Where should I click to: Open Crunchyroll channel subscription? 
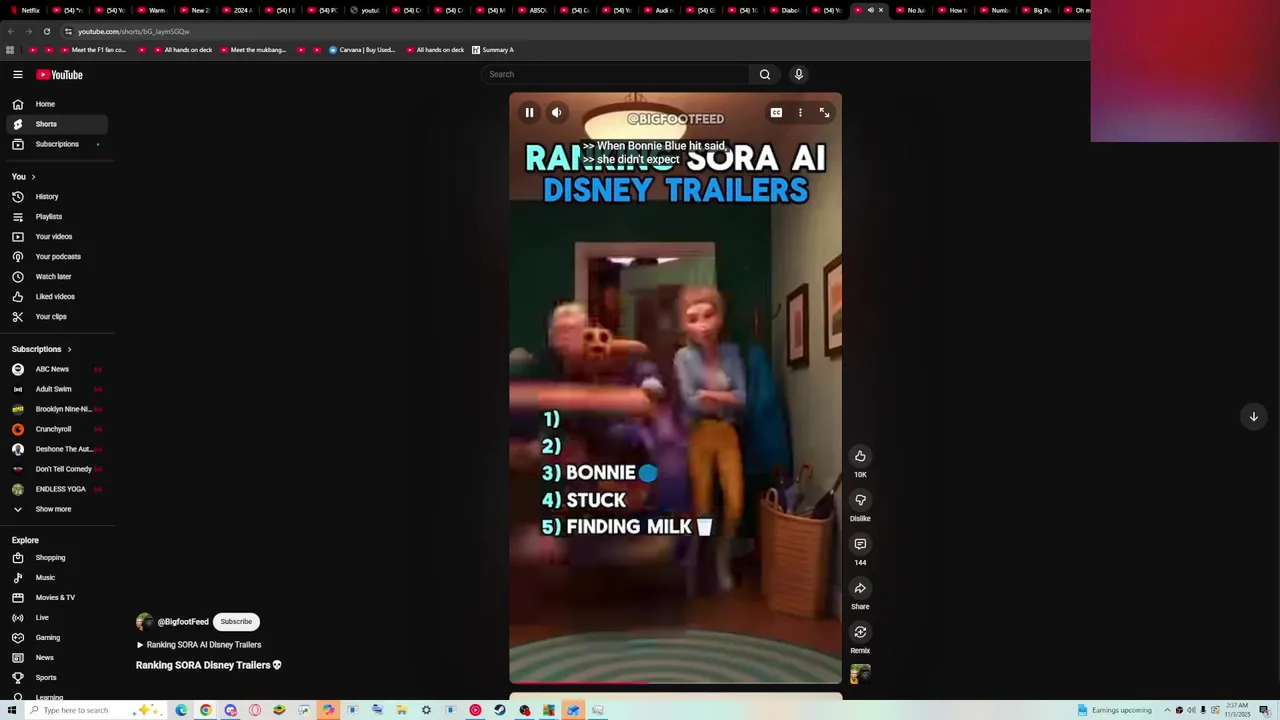(57, 429)
